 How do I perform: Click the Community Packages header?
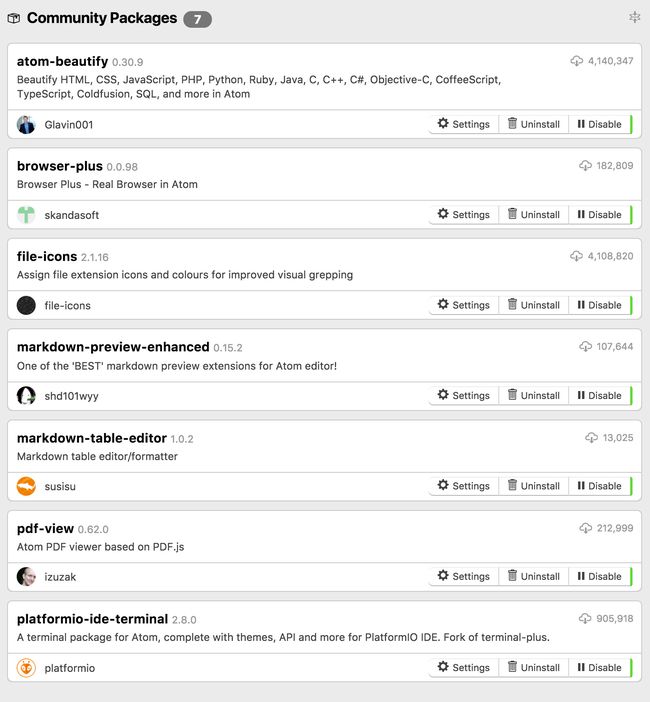[x=102, y=18]
